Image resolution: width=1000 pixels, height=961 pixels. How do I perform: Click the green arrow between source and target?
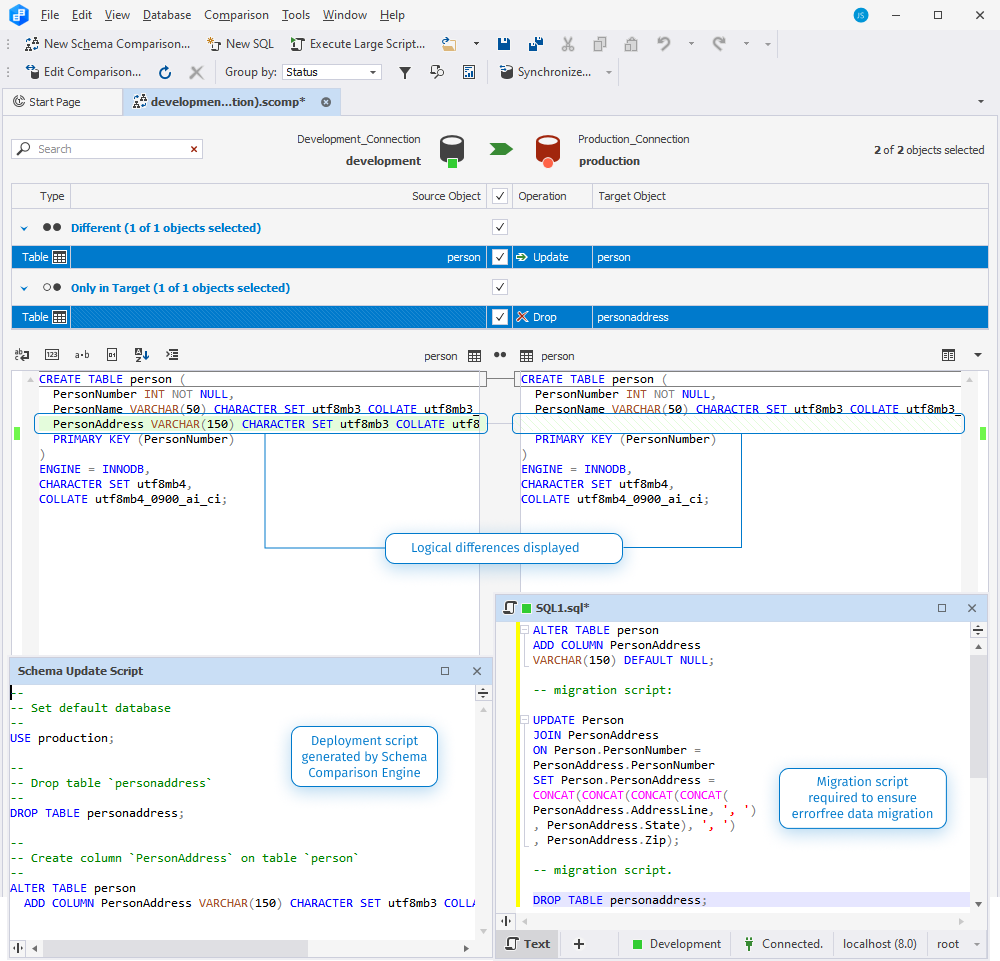(x=501, y=149)
